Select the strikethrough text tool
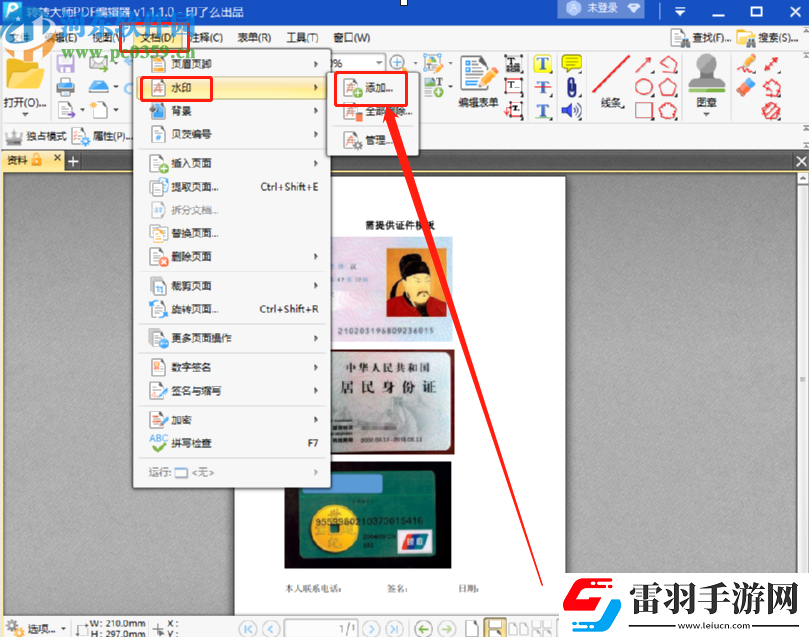Screen dimensions: 809x637 coord(542,87)
